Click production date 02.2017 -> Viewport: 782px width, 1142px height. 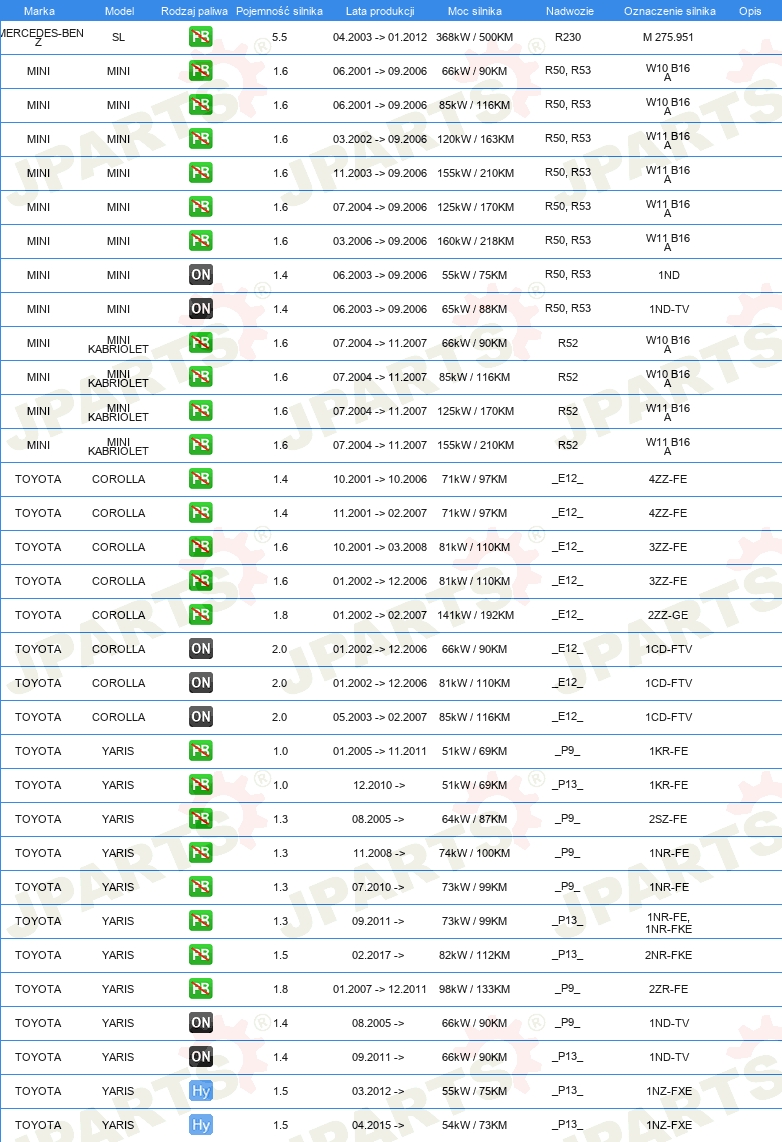click(x=378, y=955)
